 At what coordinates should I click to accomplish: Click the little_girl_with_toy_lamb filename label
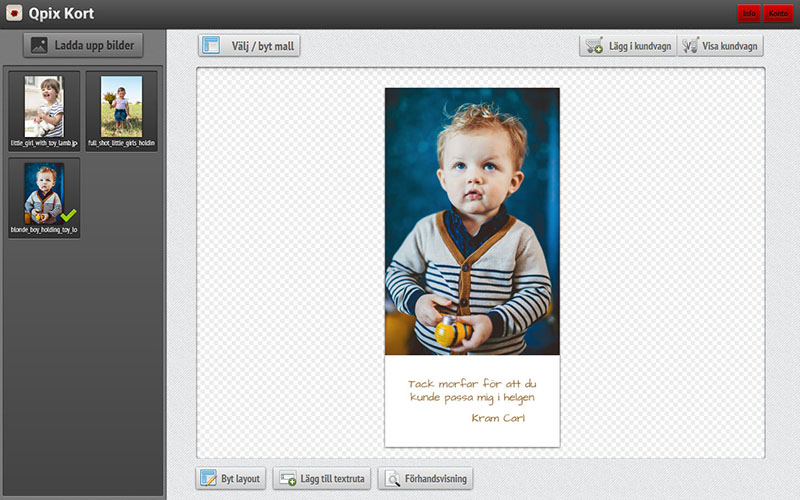44,143
